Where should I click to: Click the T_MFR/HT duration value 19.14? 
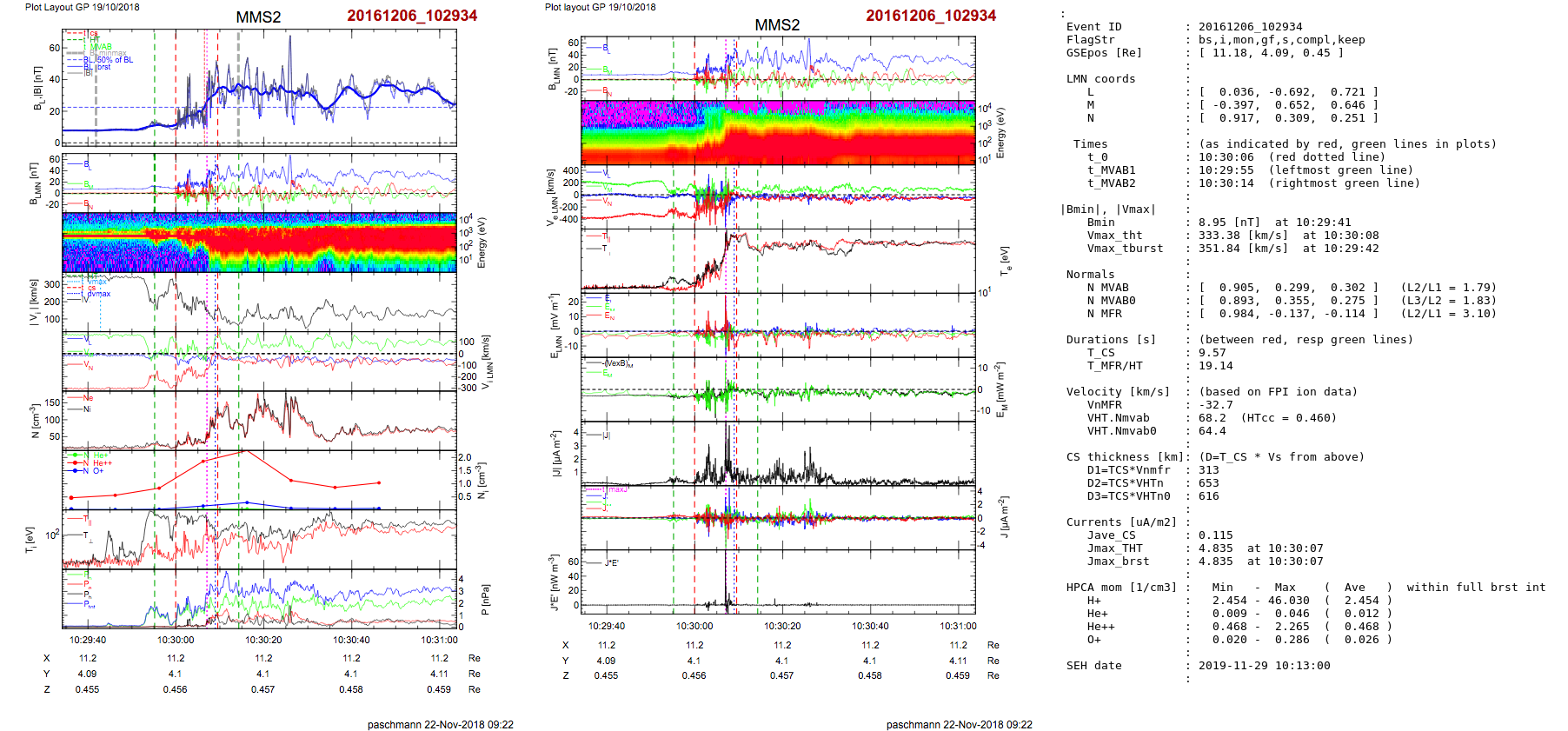pyautogui.click(x=1215, y=366)
